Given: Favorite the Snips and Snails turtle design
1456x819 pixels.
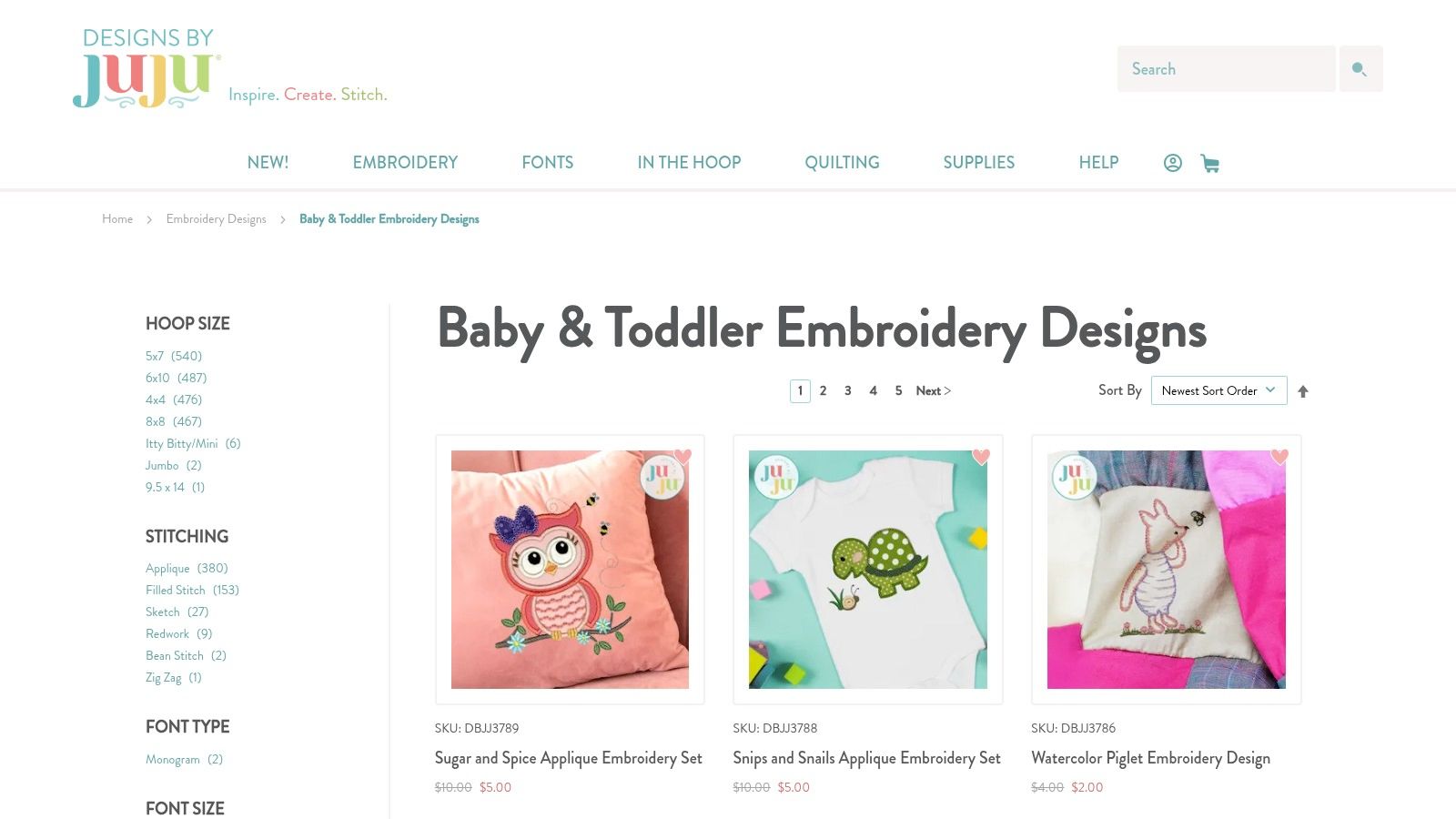Looking at the screenshot, I should pyautogui.click(x=981, y=456).
